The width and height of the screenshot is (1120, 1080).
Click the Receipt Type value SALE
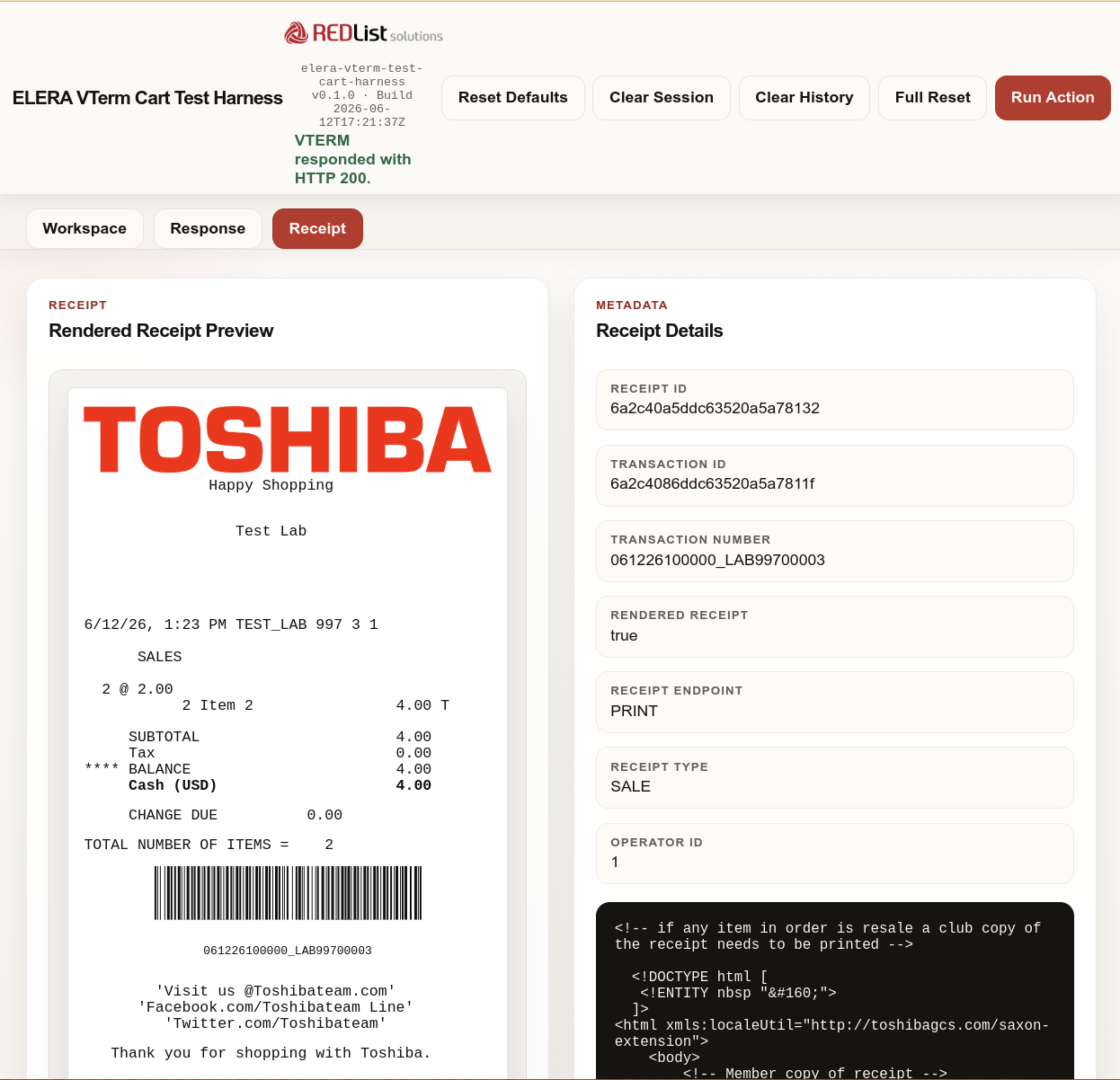coord(630,786)
